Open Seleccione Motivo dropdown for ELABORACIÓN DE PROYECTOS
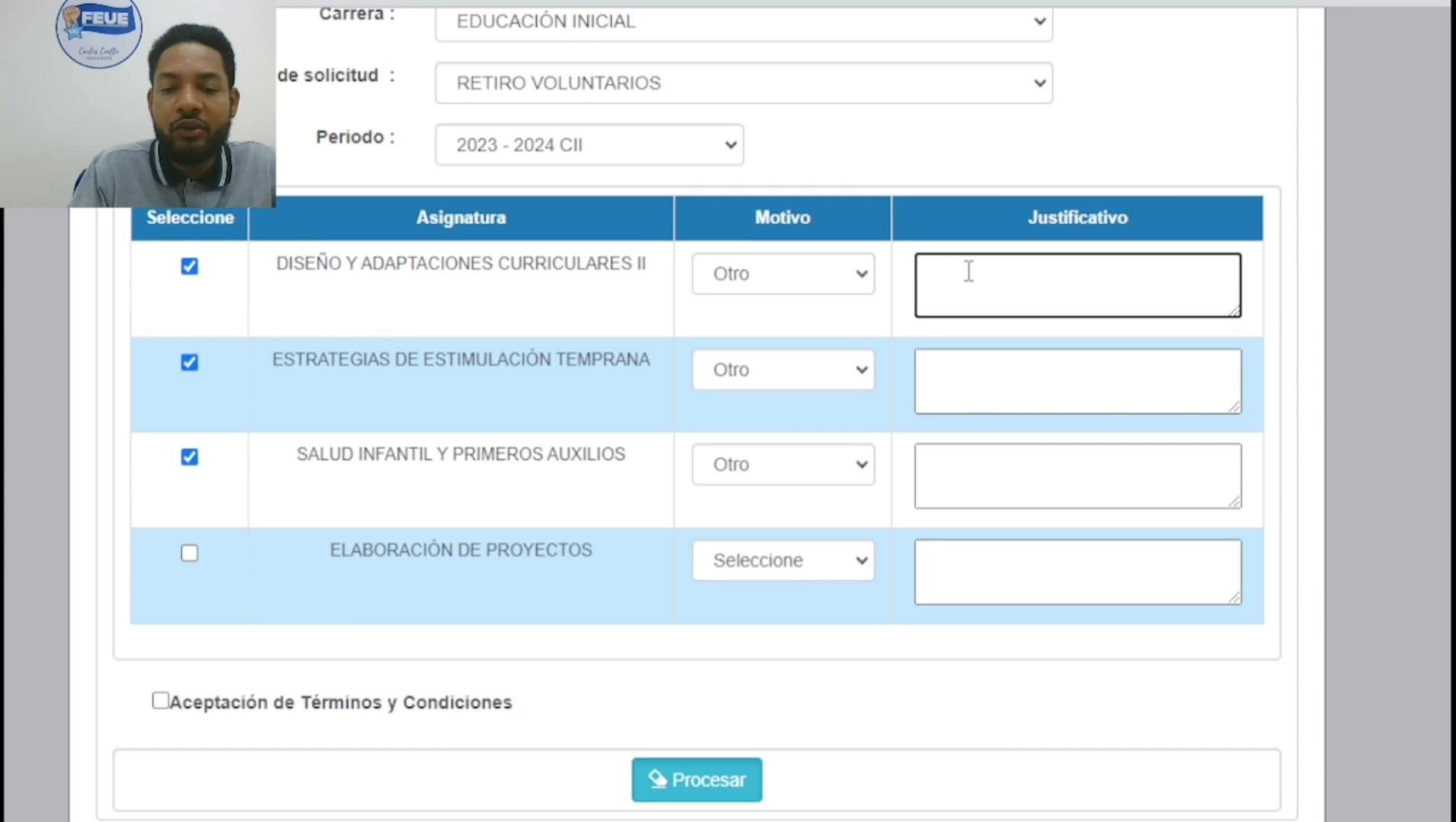 click(x=783, y=560)
